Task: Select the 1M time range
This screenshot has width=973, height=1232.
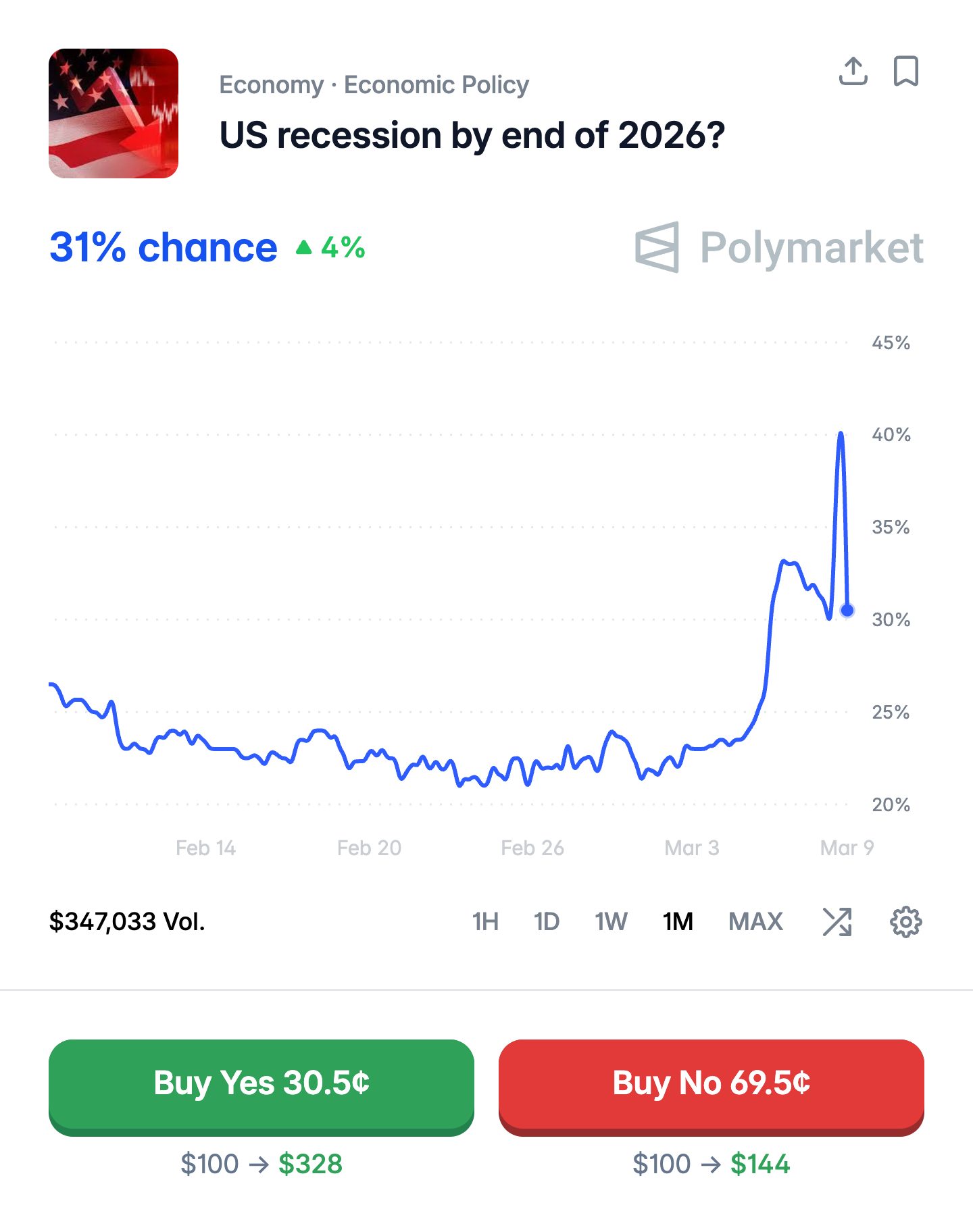Action: click(678, 921)
